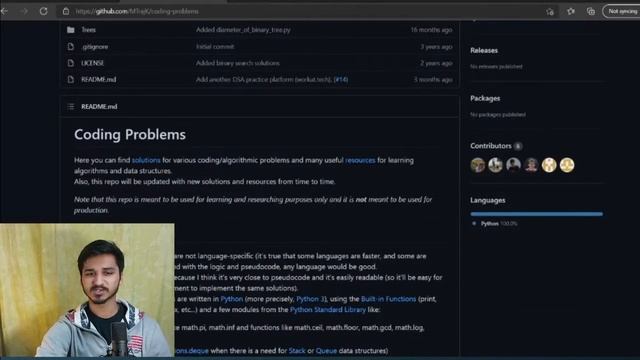Open the collections icon in the toolbar
The image size is (640, 360).
click(x=591, y=11)
